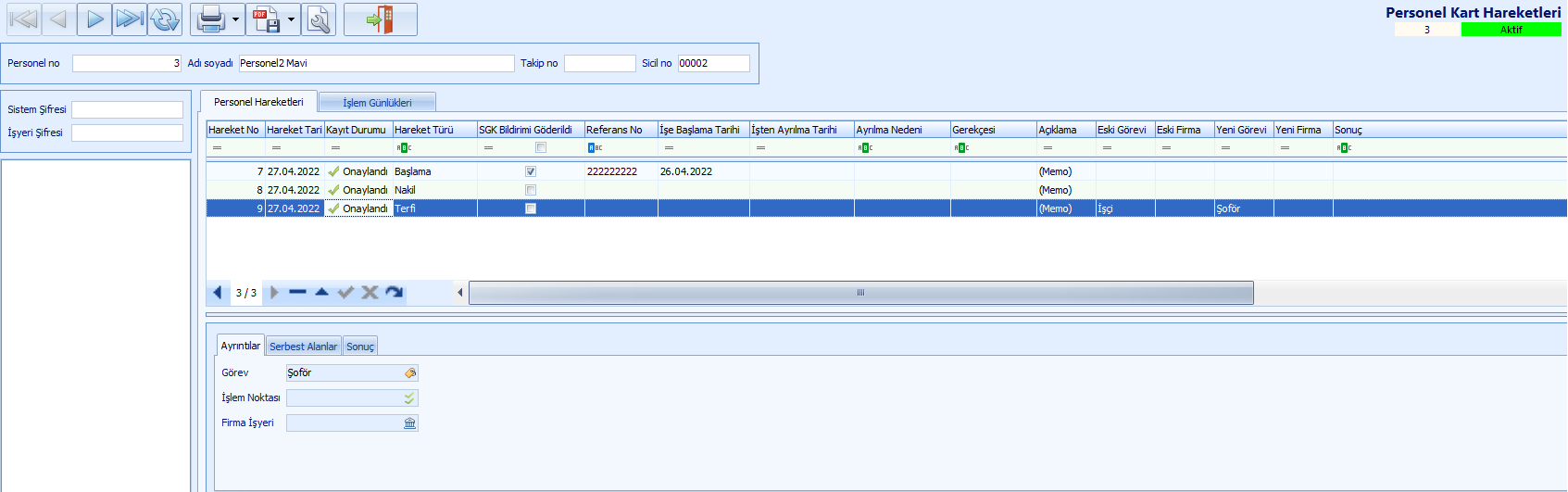Switch to the İşlem Günlükleri tab
Image resolution: width=1568 pixels, height=492 pixels.
377,103
